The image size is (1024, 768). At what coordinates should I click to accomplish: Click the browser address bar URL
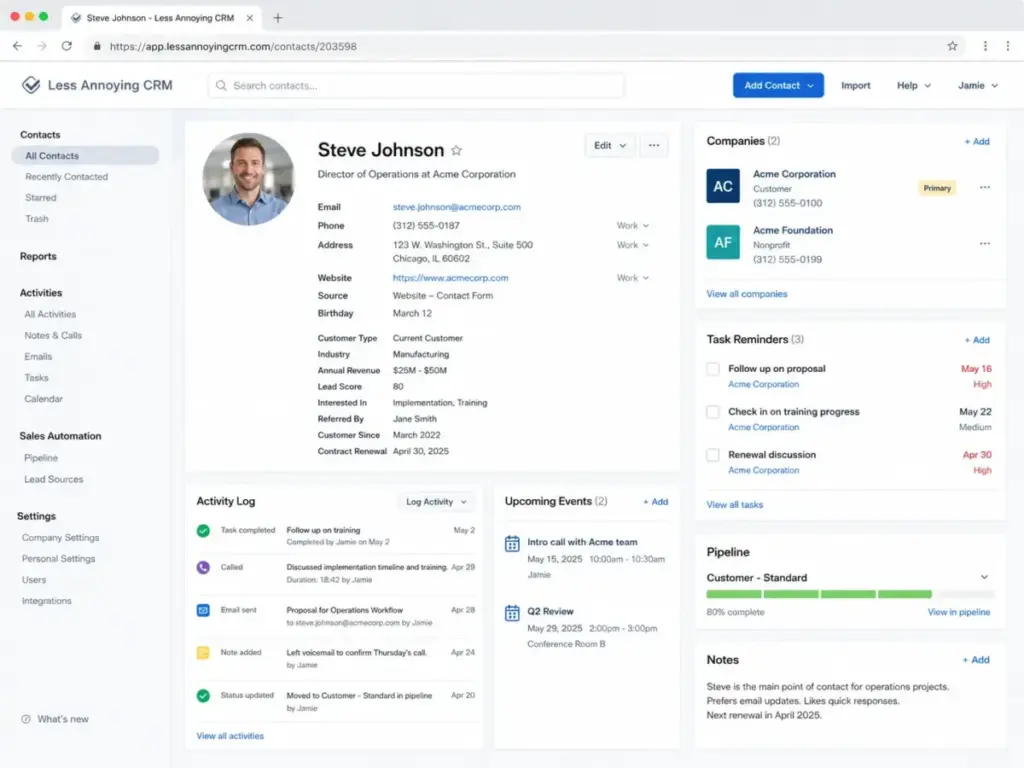(x=233, y=46)
